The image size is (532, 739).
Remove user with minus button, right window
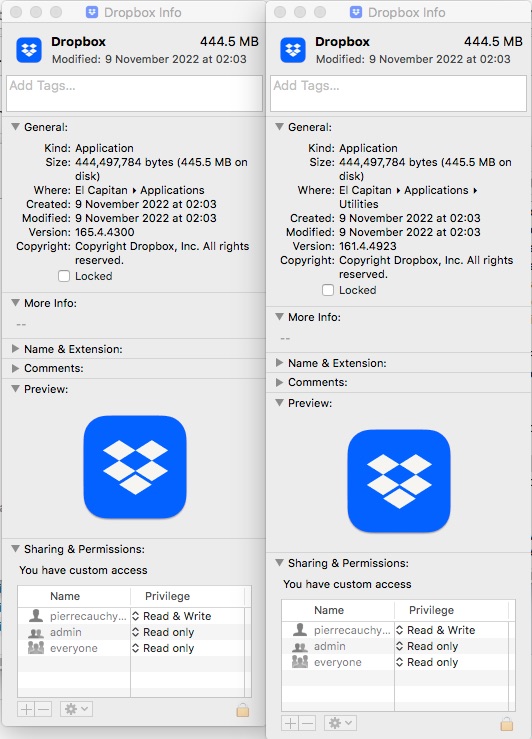click(307, 723)
